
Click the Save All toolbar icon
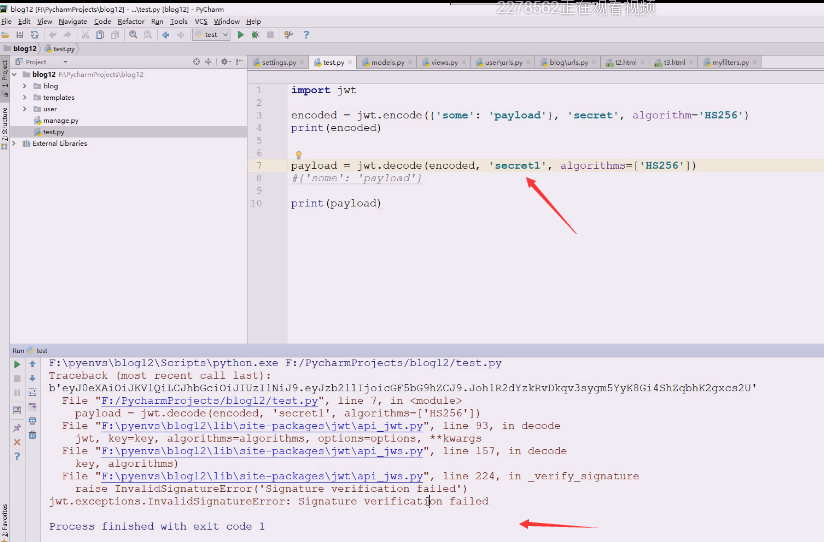coord(19,35)
